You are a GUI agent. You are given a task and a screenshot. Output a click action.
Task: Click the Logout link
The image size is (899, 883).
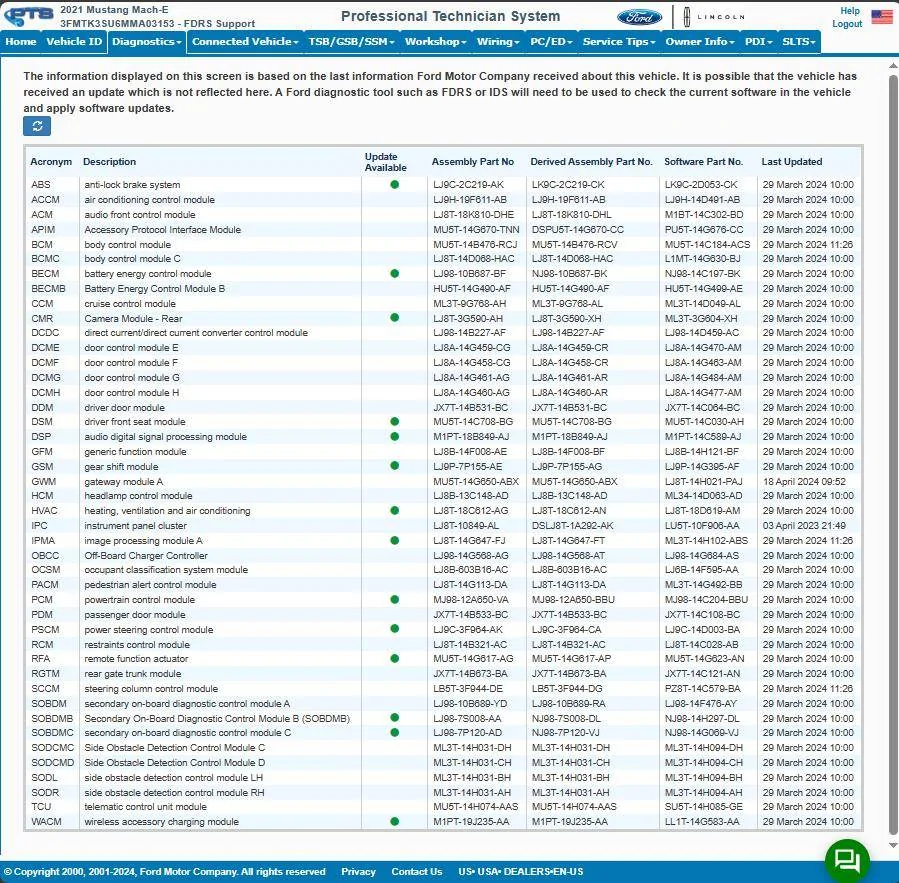click(847, 24)
